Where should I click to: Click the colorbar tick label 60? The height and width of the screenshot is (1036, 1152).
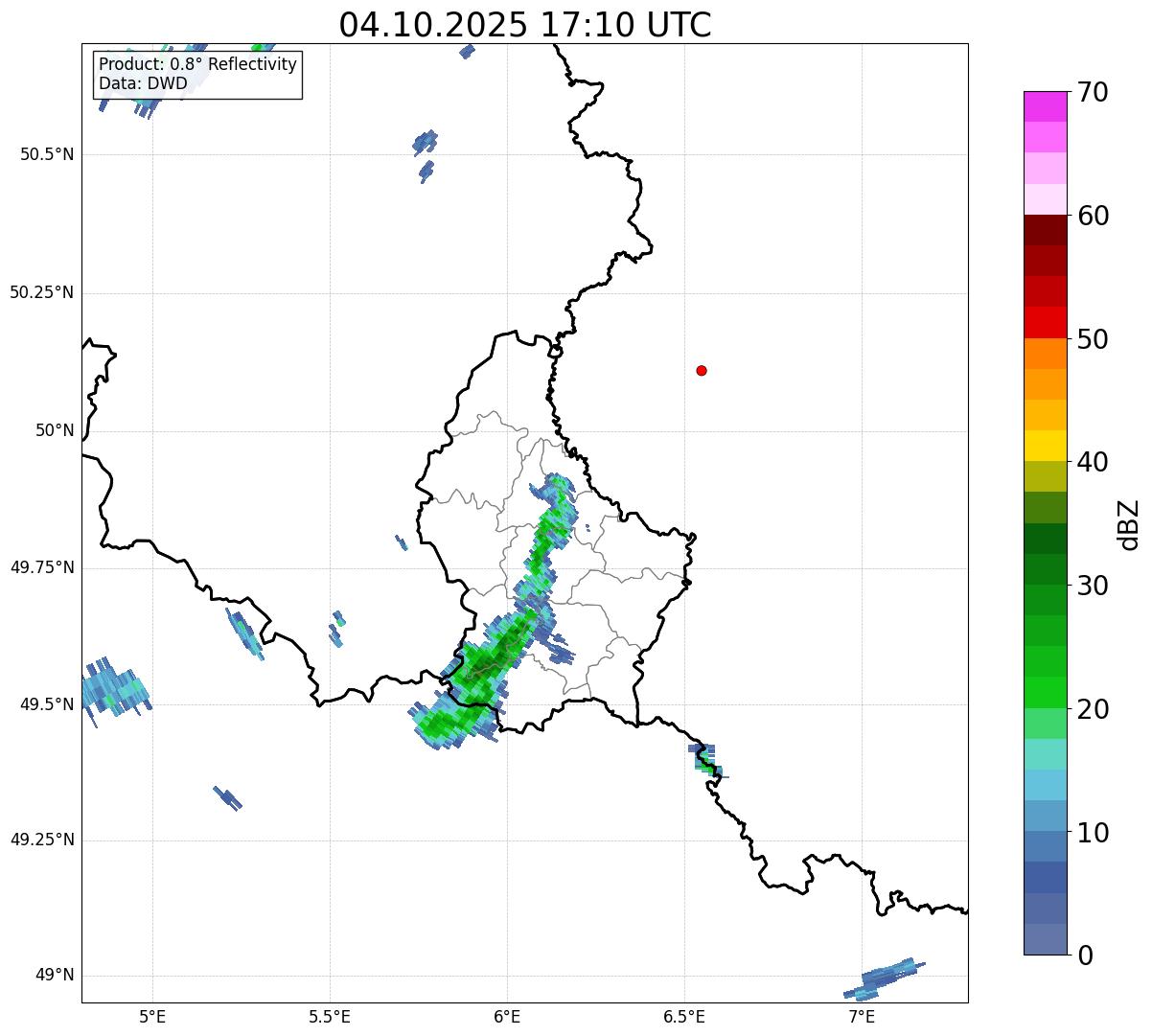click(x=1093, y=216)
